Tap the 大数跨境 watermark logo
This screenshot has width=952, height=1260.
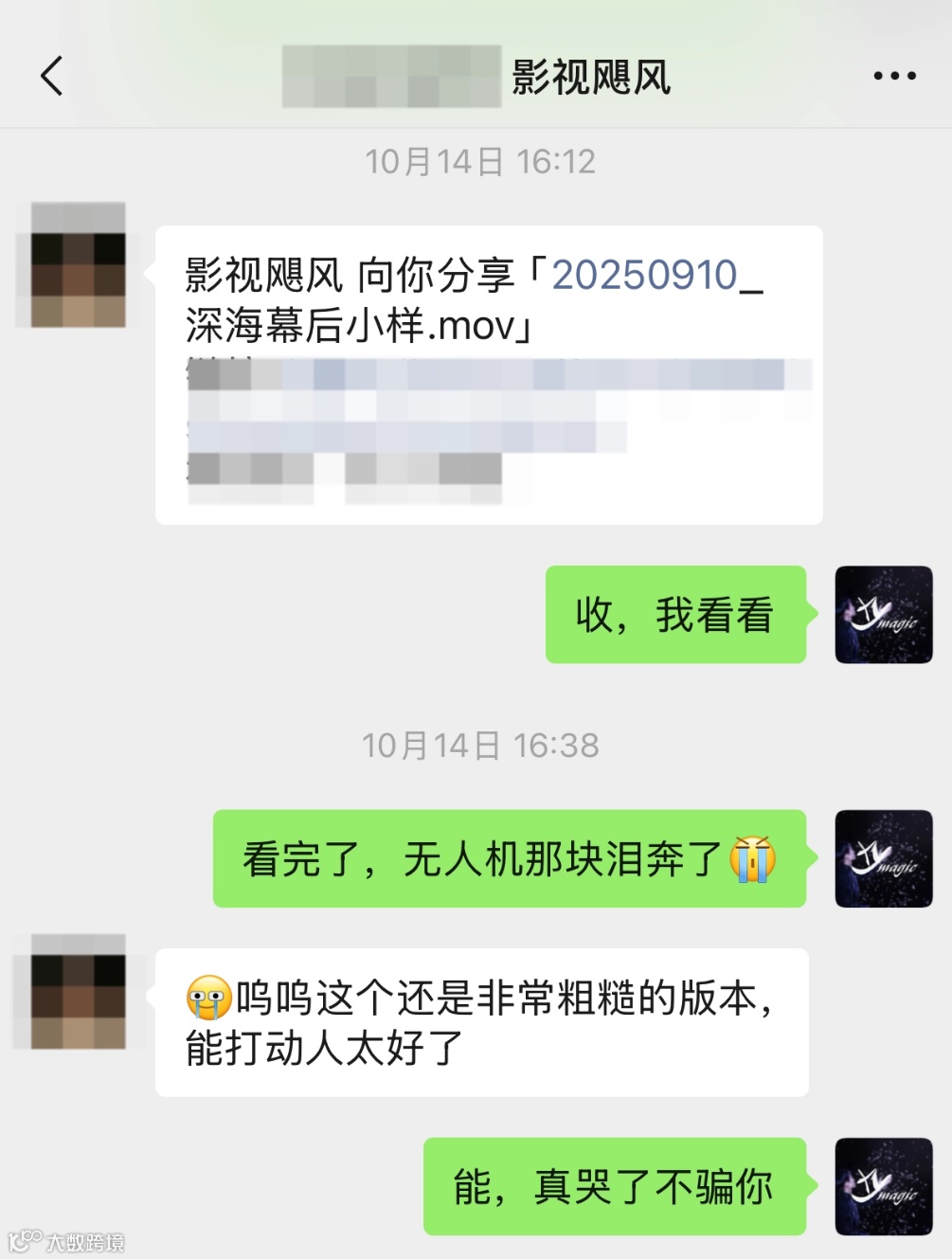coord(66,1241)
